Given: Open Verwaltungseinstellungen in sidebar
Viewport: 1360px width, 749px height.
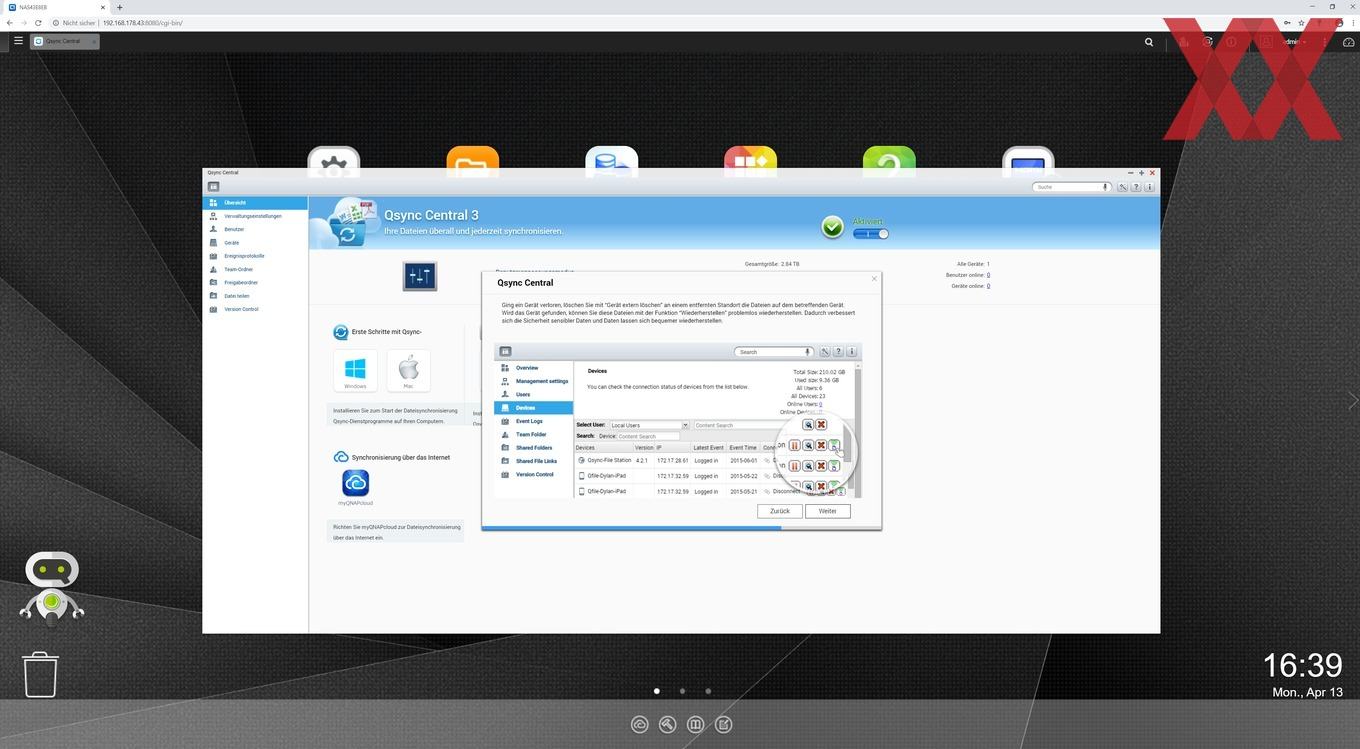Looking at the screenshot, I should pyautogui.click(x=255, y=216).
